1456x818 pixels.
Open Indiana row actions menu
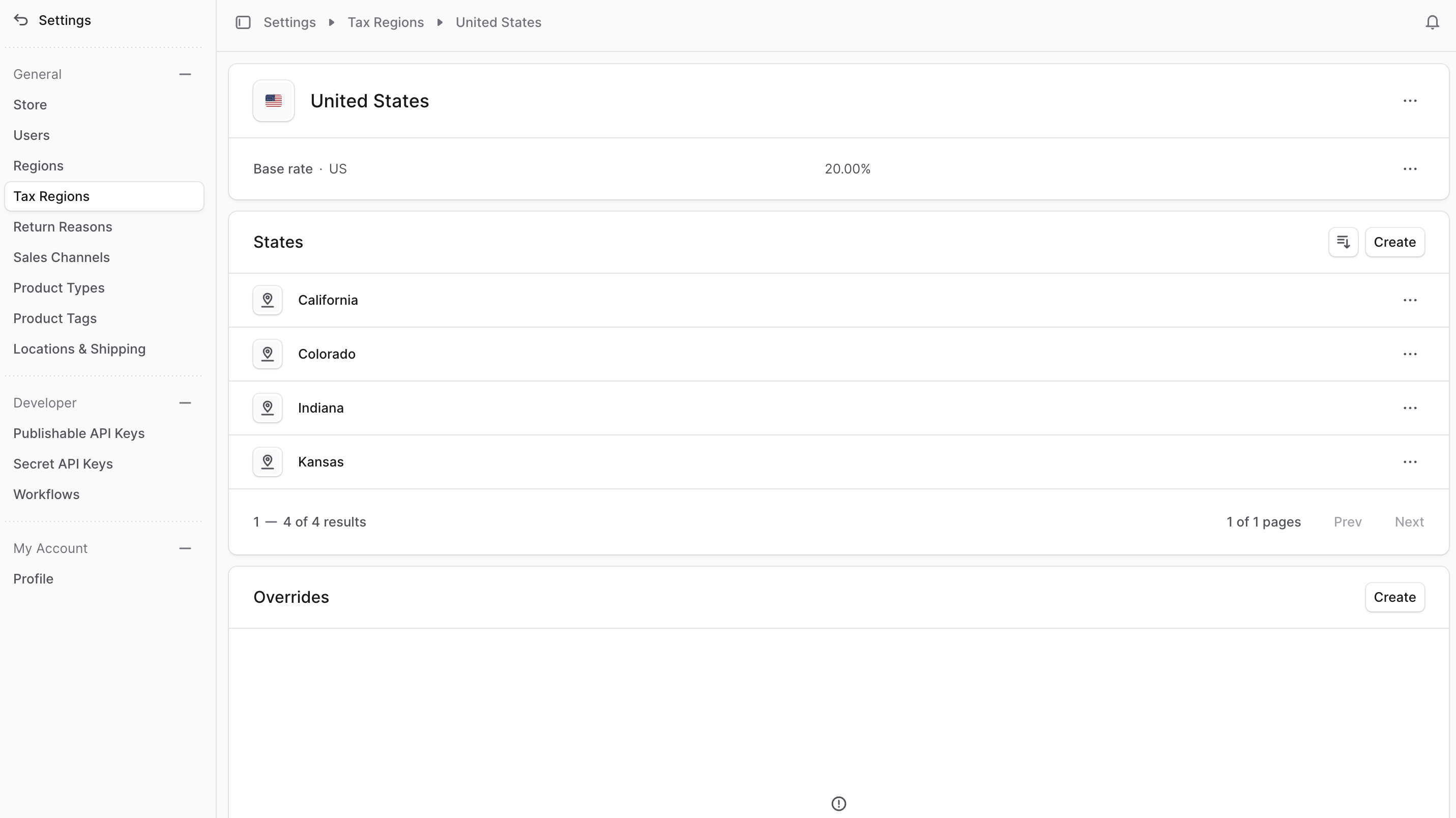(x=1410, y=408)
